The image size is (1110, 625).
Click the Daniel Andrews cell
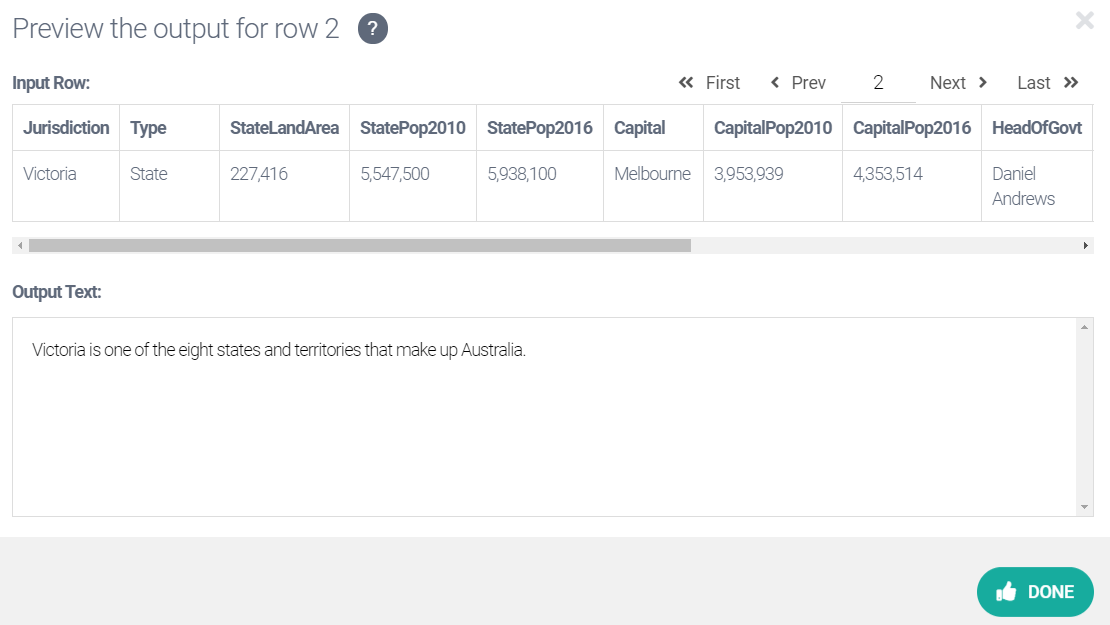1023,186
